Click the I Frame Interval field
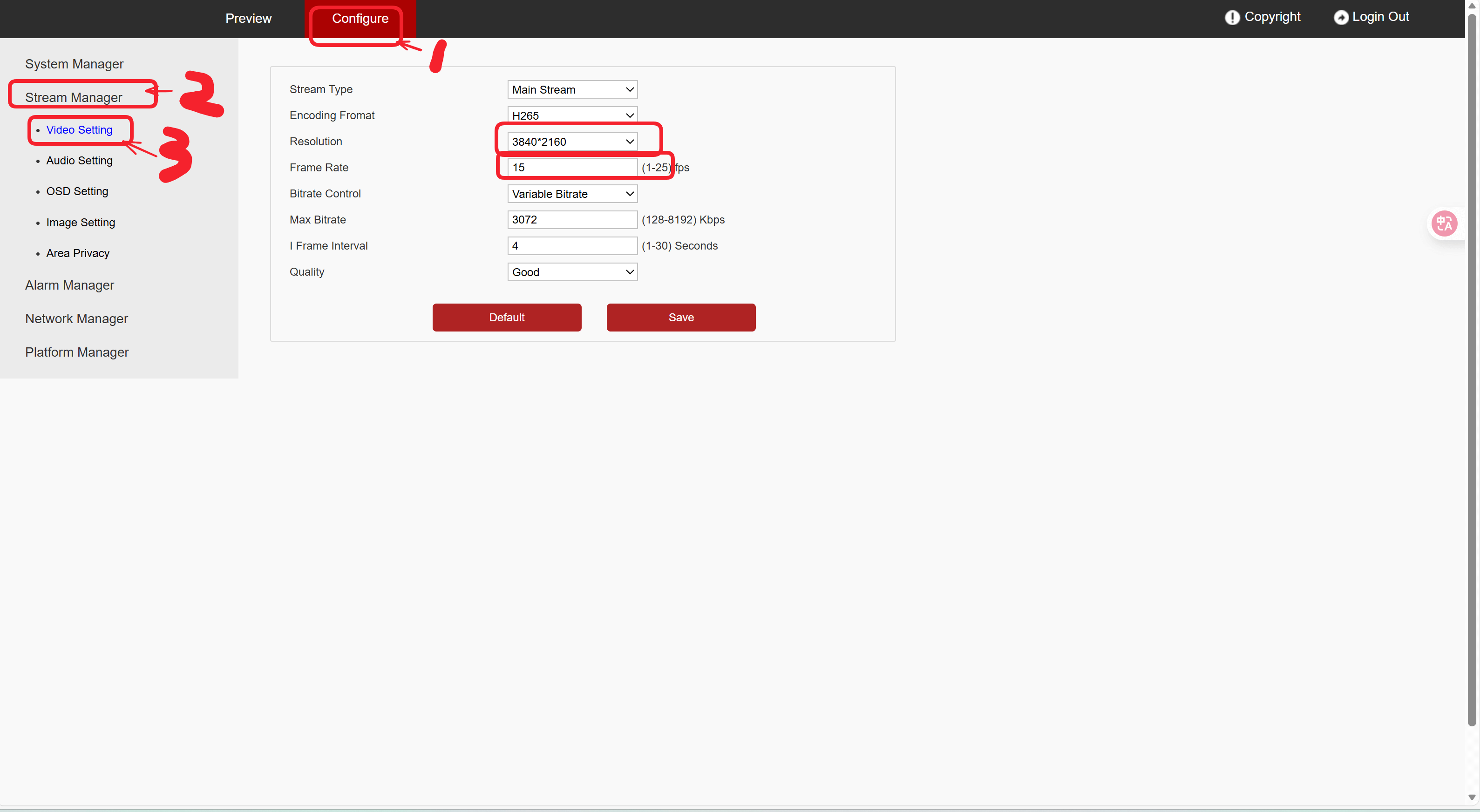Screen dimensions: 1480x812 click(572, 246)
